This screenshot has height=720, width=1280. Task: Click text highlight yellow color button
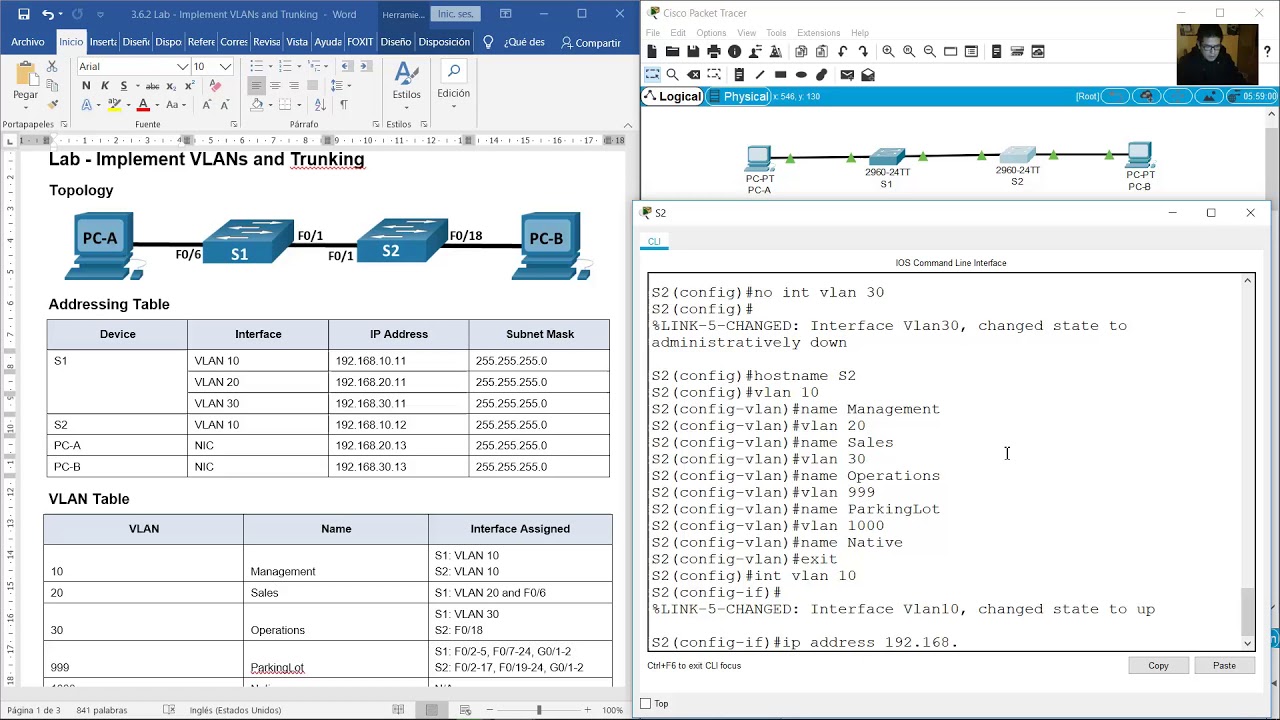pyautogui.click(x=114, y=104)
